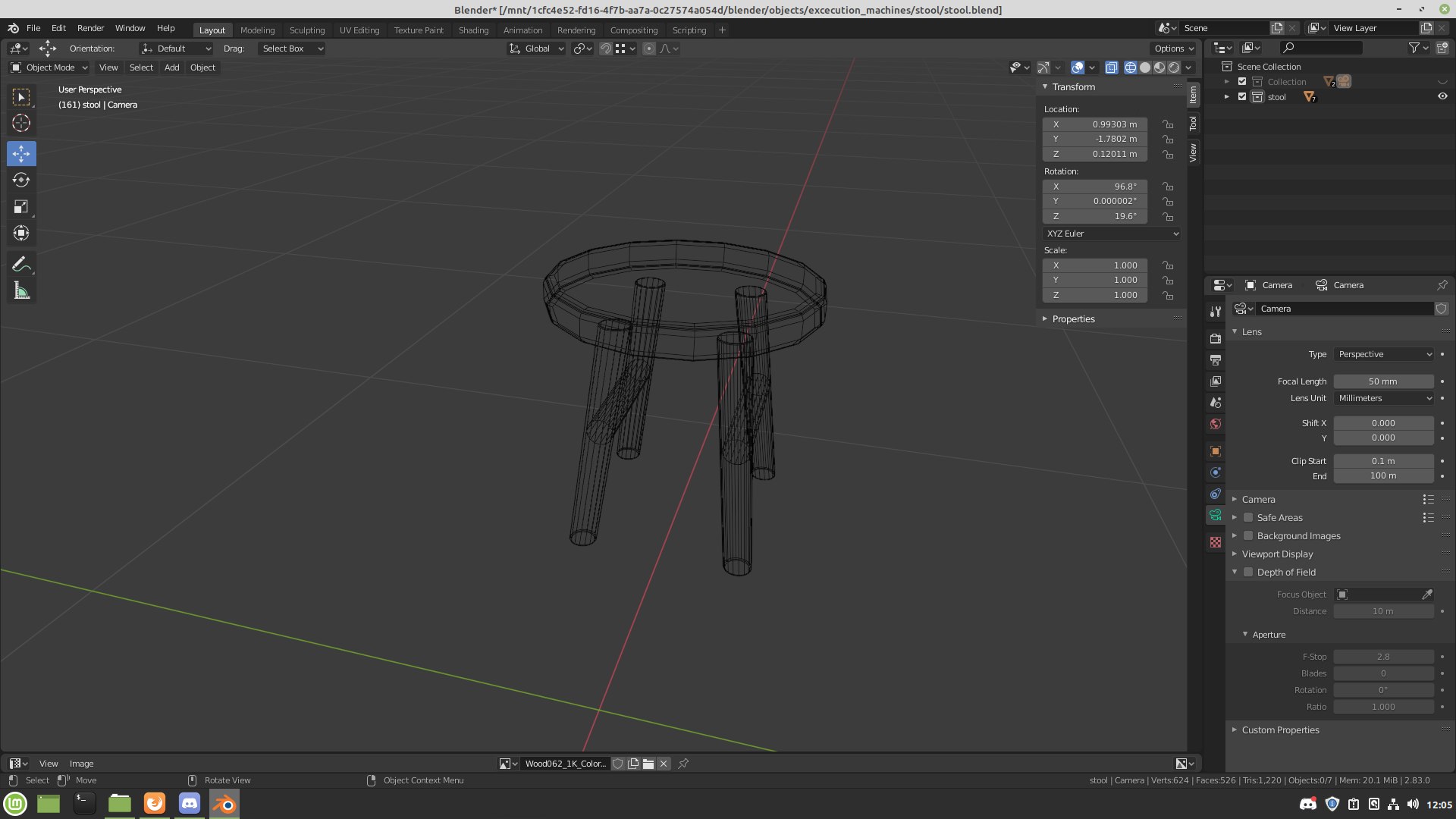Screen dimensions: 1456x819
Task: Switch to wireframe viewport shading
Action: coord(1131,67)
